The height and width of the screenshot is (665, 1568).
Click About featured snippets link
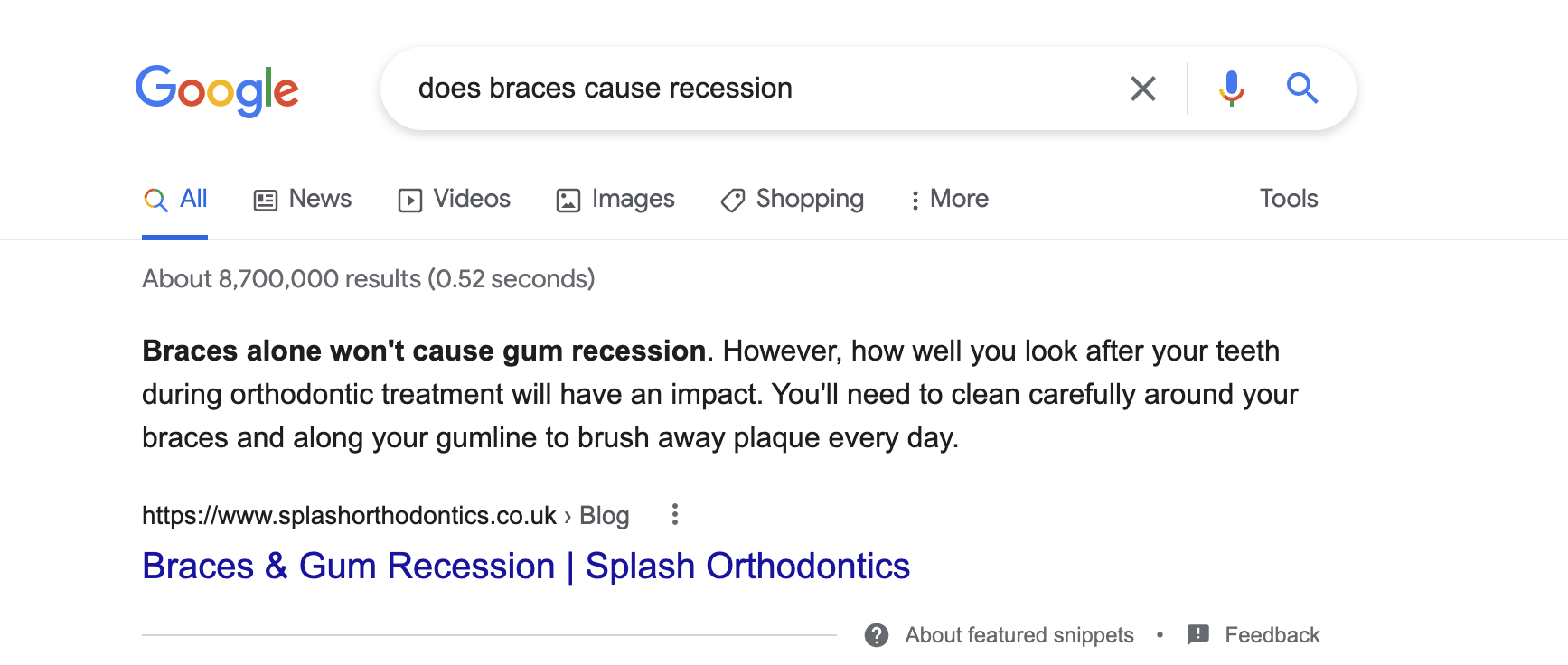click(1019, 635)
